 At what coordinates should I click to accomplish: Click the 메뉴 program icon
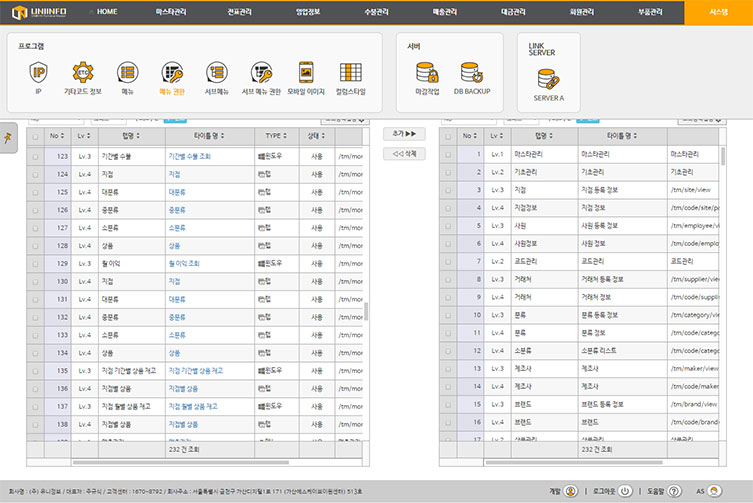coord(127,73)
